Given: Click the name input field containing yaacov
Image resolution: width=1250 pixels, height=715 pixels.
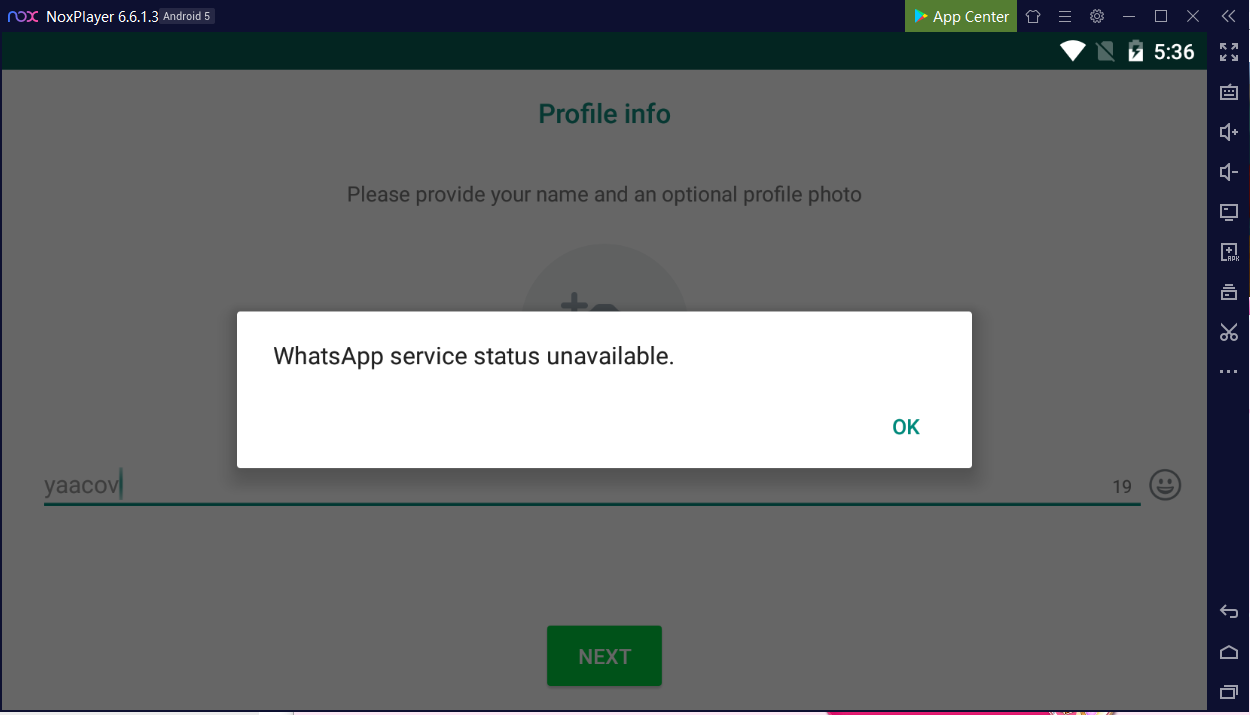Looking at the screenshot, I should (x=592, y=486).
